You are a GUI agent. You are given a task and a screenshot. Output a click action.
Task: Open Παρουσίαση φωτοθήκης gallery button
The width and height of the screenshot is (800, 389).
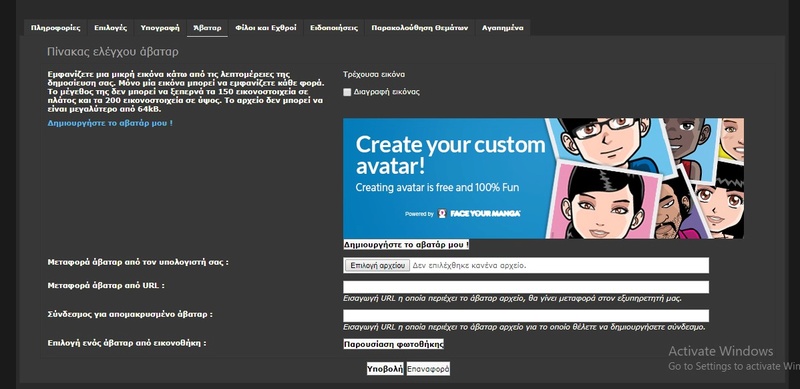coord(393,344)
